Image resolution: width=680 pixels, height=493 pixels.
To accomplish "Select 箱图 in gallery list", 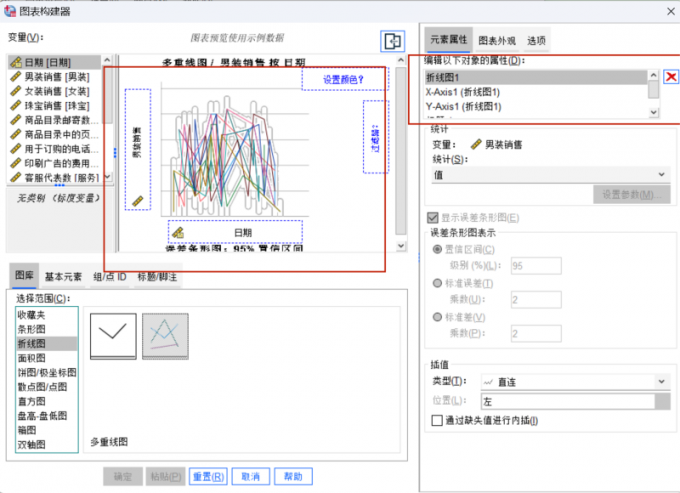I will [x=46, y=430].
